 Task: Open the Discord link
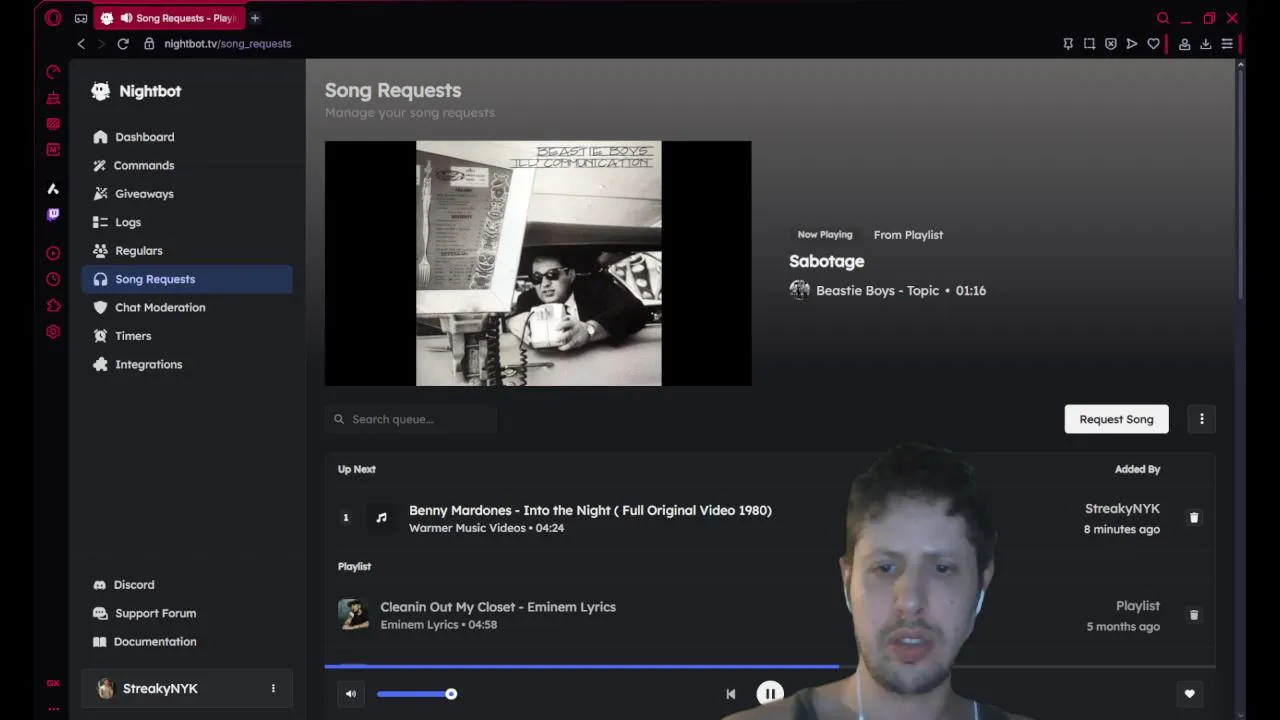pos(124,585)
